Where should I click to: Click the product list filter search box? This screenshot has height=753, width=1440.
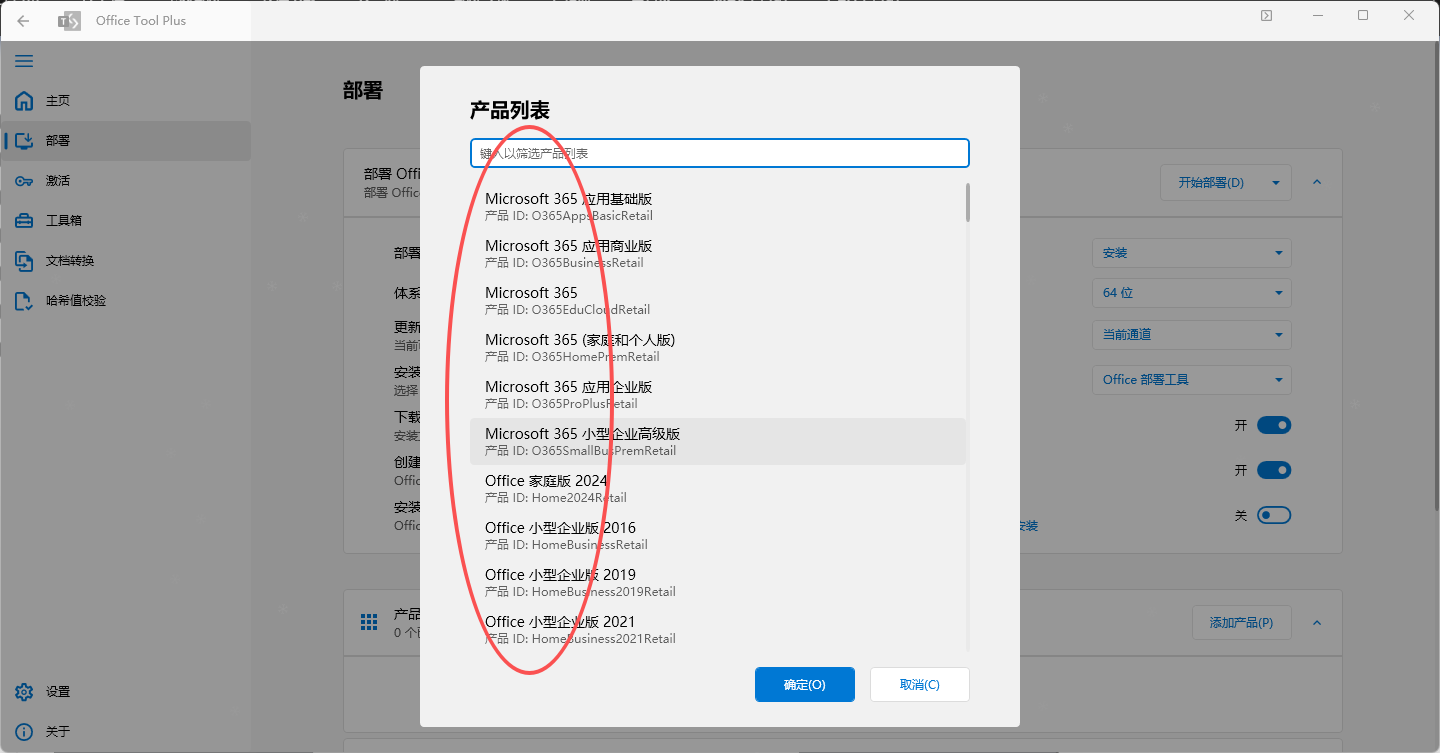click(x=719, y=152)
